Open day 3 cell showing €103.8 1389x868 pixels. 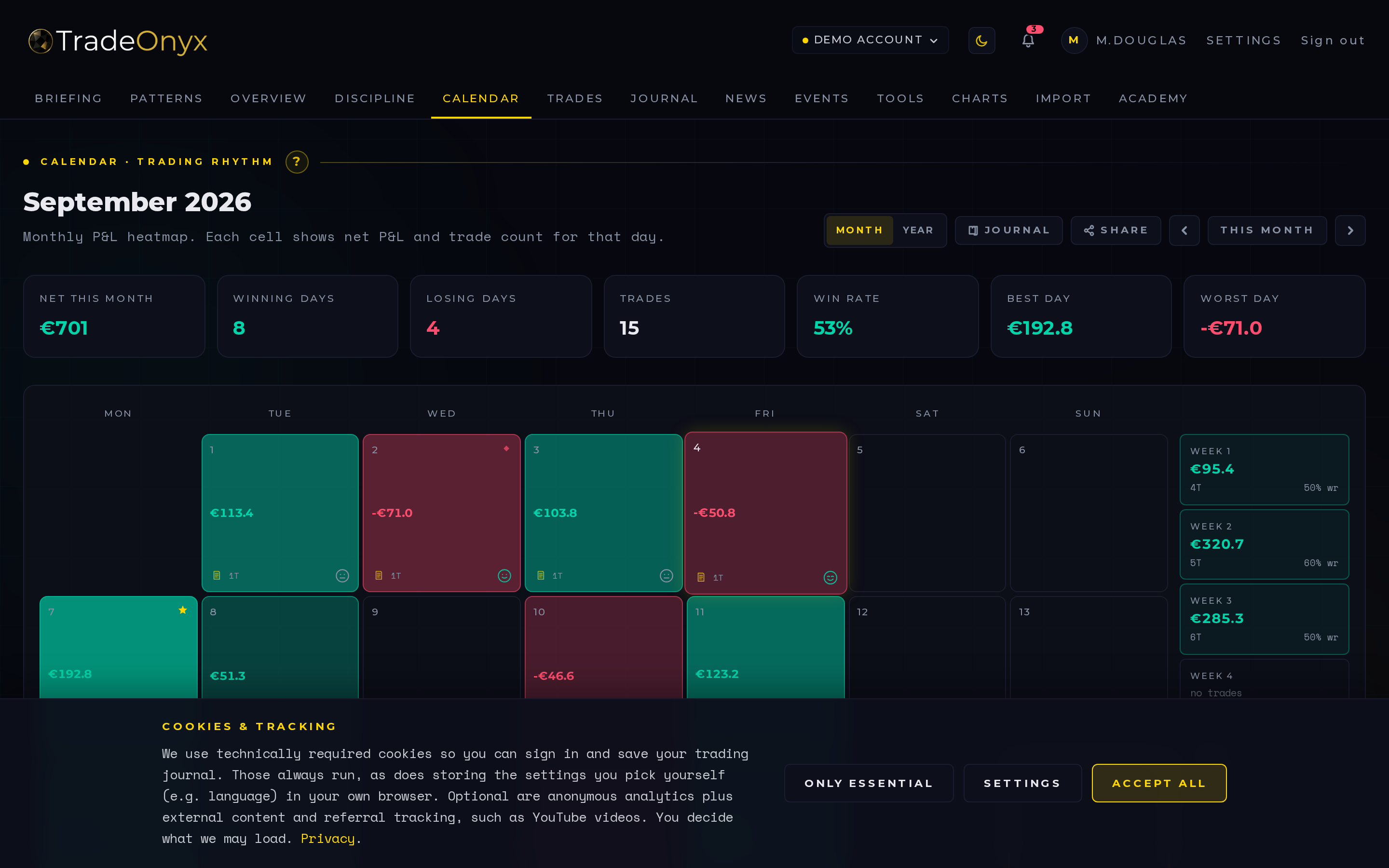pos(603,513)
